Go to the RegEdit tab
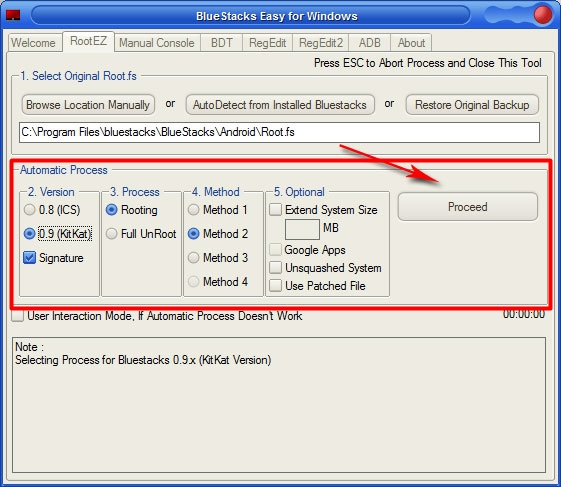Image resolution: width=561 pixels, height=487 pixels. [267, 43]
